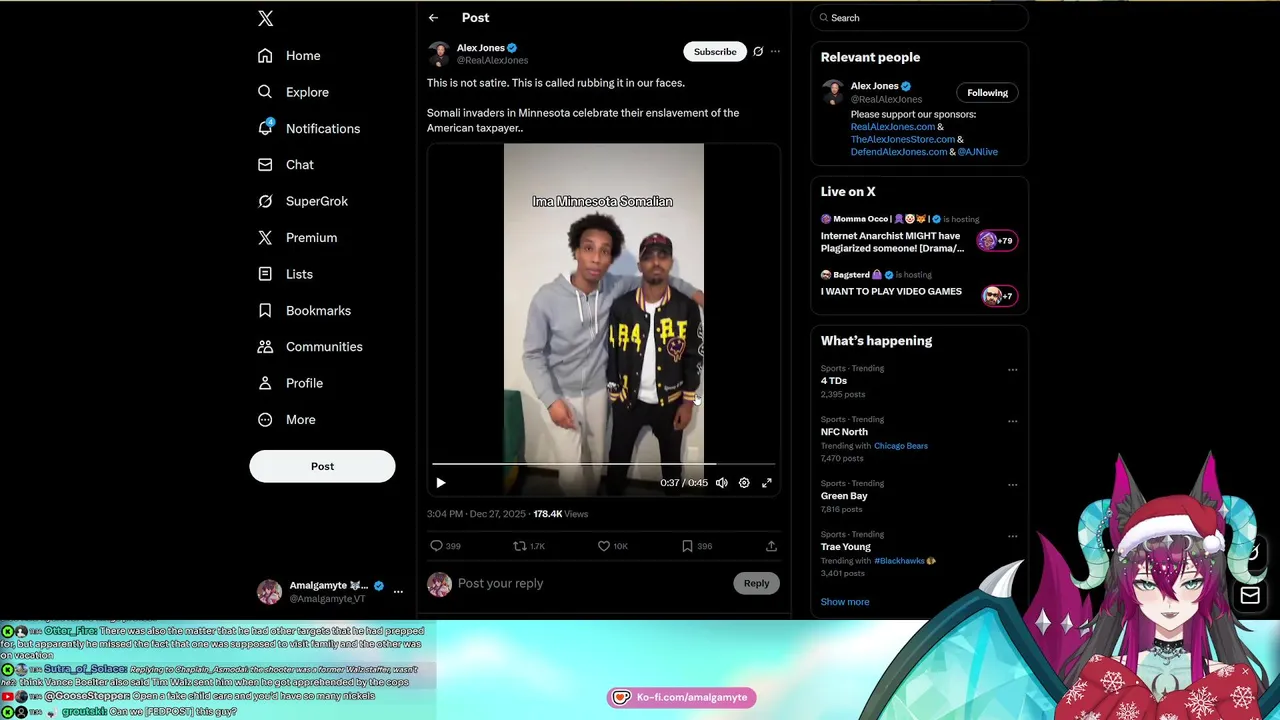This screenshot has height=720, width=1280.
Task: Click the repost icon
Action: click(x=519, y=546)
